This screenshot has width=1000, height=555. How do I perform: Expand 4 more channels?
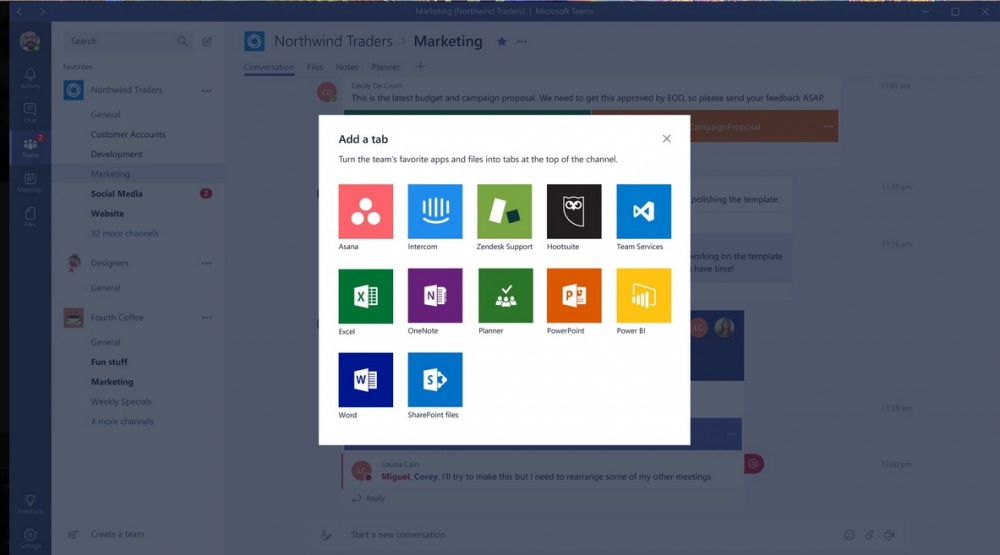(x=122, y=421)
